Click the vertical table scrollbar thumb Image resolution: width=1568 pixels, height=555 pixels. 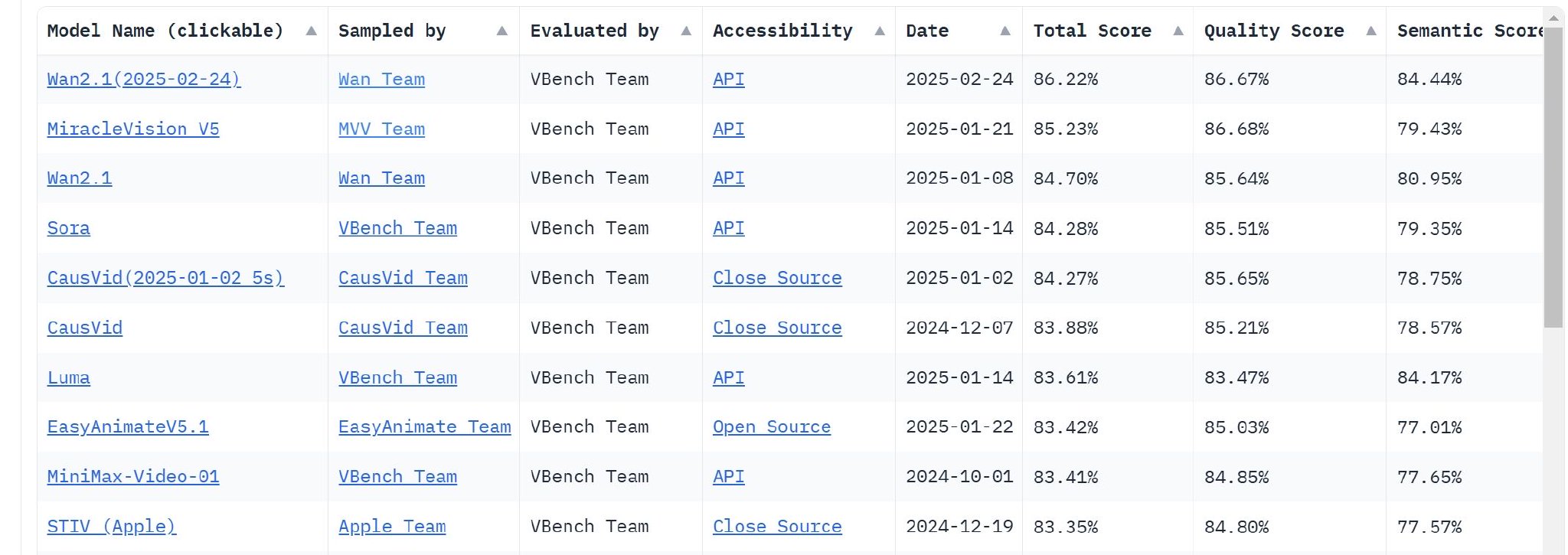1553,178
